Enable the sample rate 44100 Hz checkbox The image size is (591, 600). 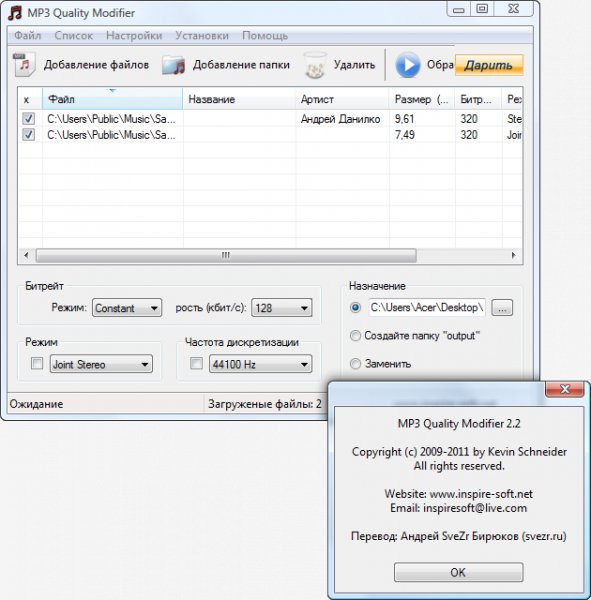196,363
